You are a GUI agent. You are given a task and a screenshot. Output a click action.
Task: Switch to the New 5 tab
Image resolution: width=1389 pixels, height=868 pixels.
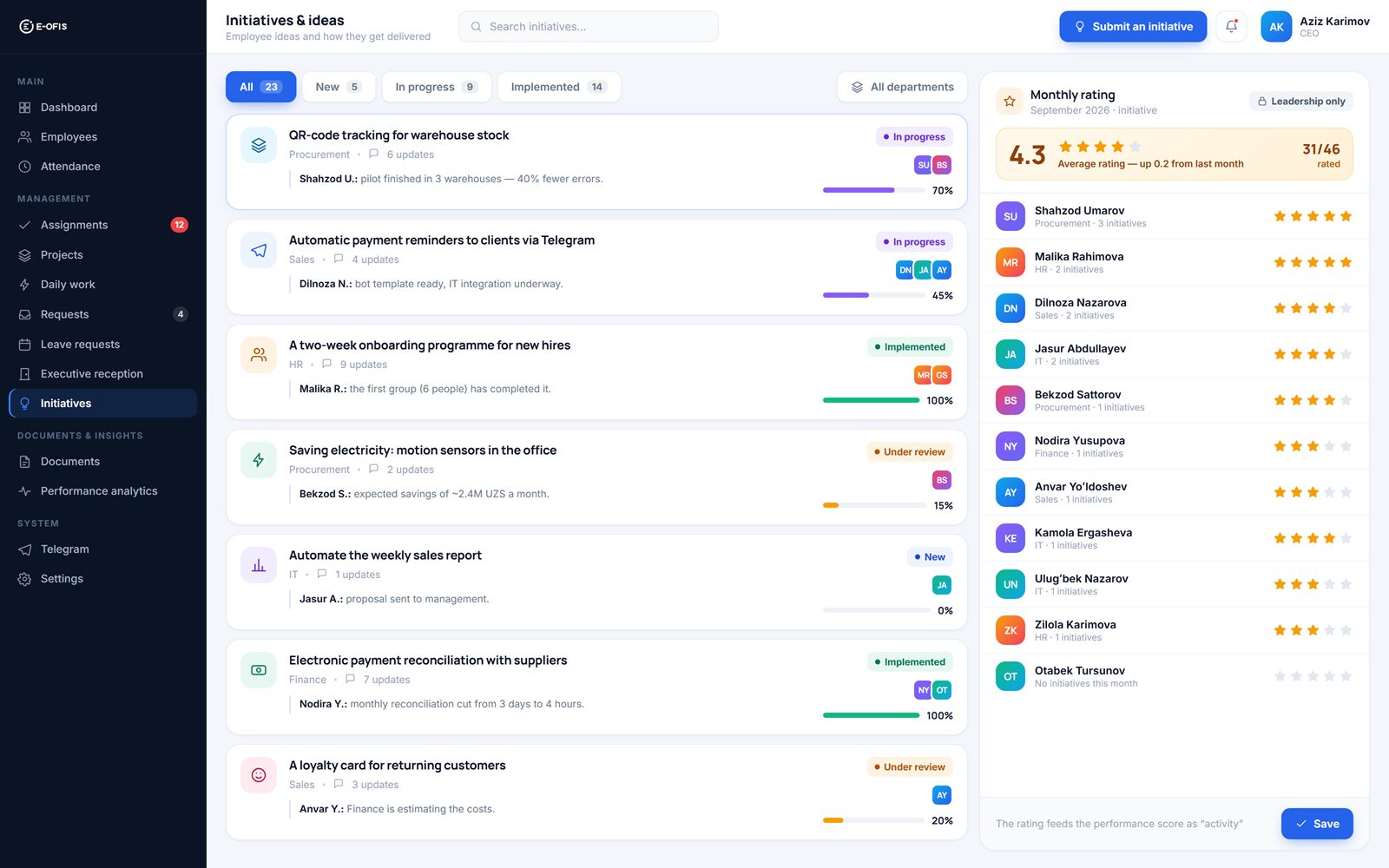(x=339, y=87)
